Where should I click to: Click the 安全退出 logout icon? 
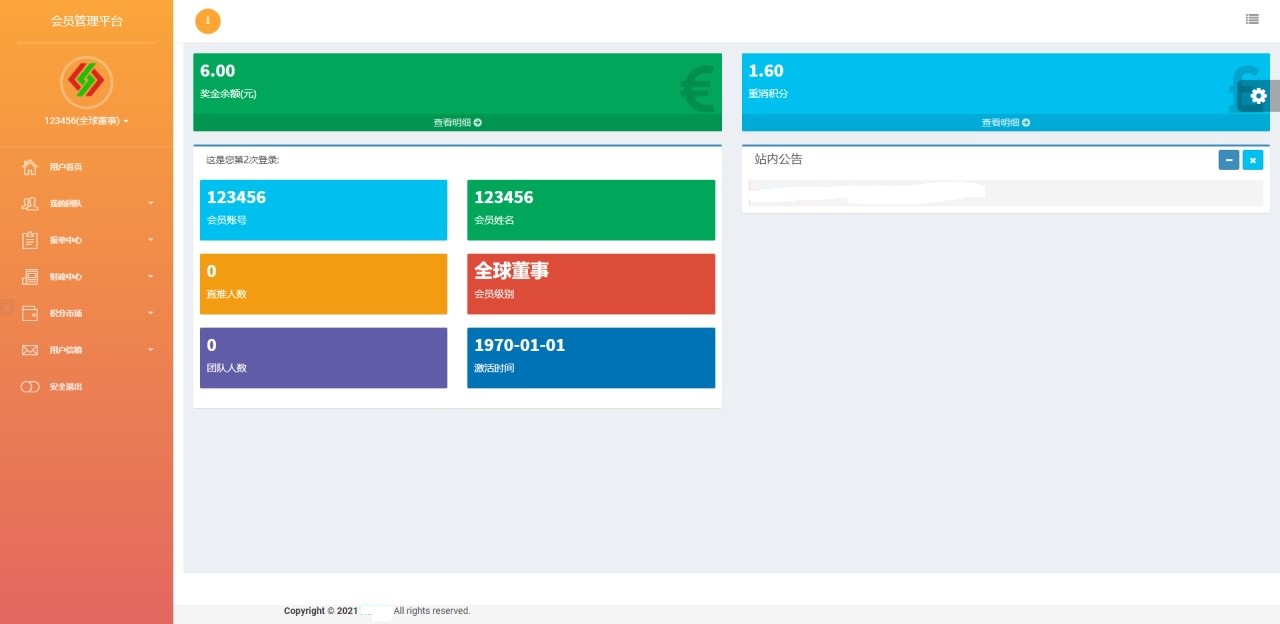pos(30,387)
